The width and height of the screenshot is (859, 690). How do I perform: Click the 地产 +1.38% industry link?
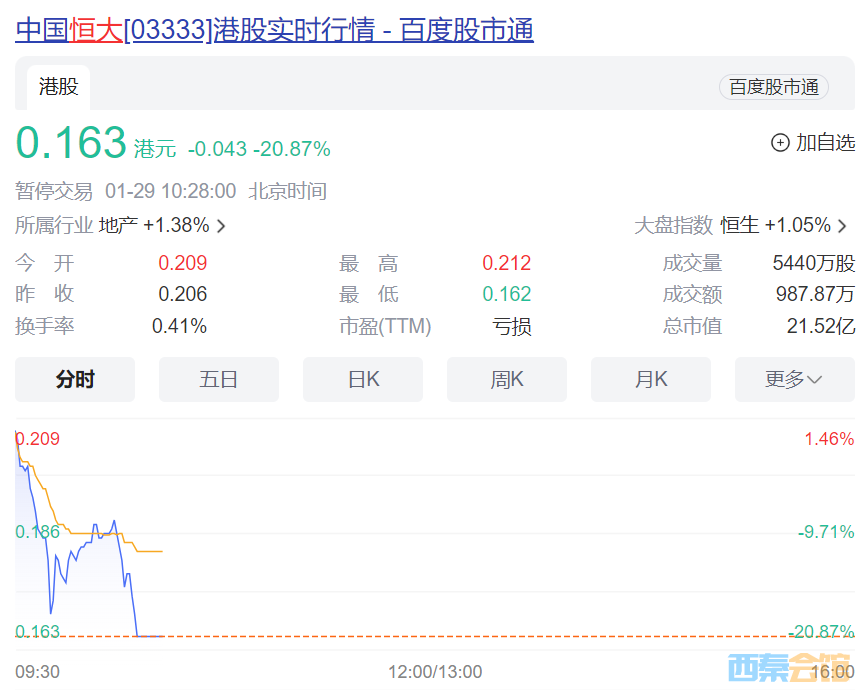pos(153,225)
